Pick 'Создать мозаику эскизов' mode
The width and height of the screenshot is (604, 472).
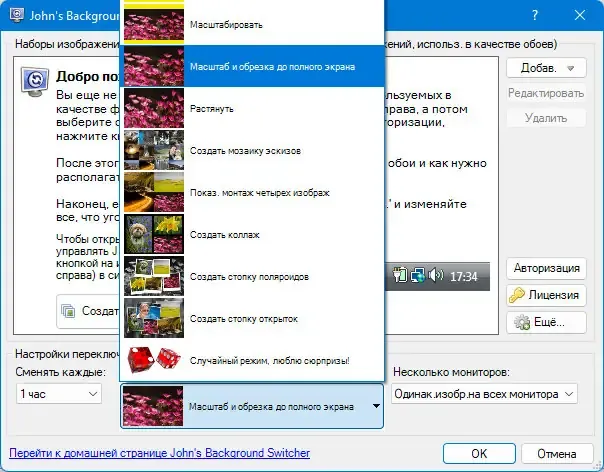pos(252,150)
